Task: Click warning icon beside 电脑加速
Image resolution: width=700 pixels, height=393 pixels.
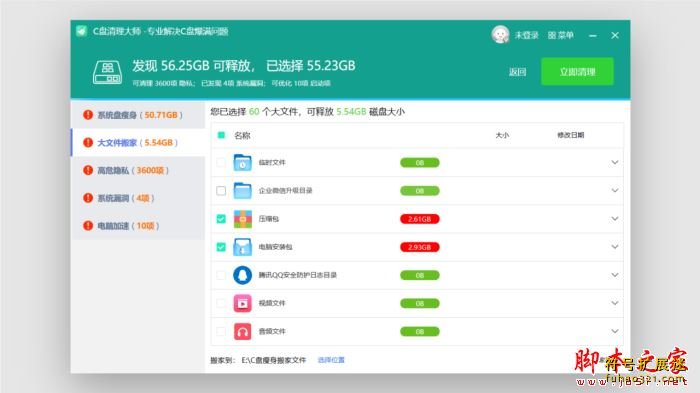Action: point(88,226)
